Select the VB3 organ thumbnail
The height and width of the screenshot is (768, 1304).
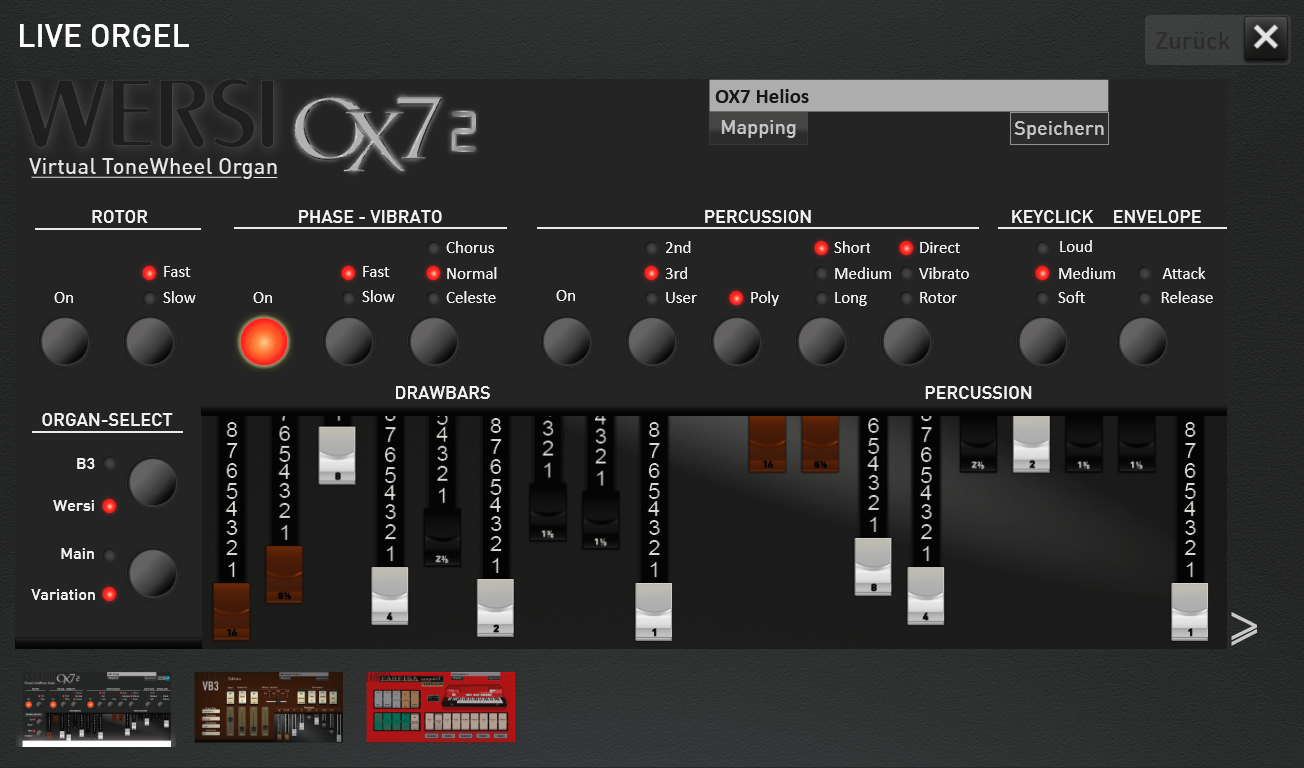[x=268, y=707]
